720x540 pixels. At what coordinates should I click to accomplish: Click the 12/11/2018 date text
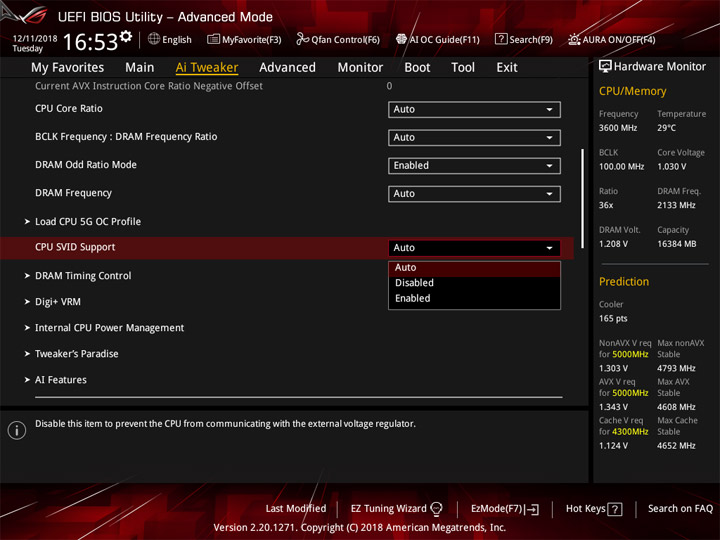click(35, 39)
